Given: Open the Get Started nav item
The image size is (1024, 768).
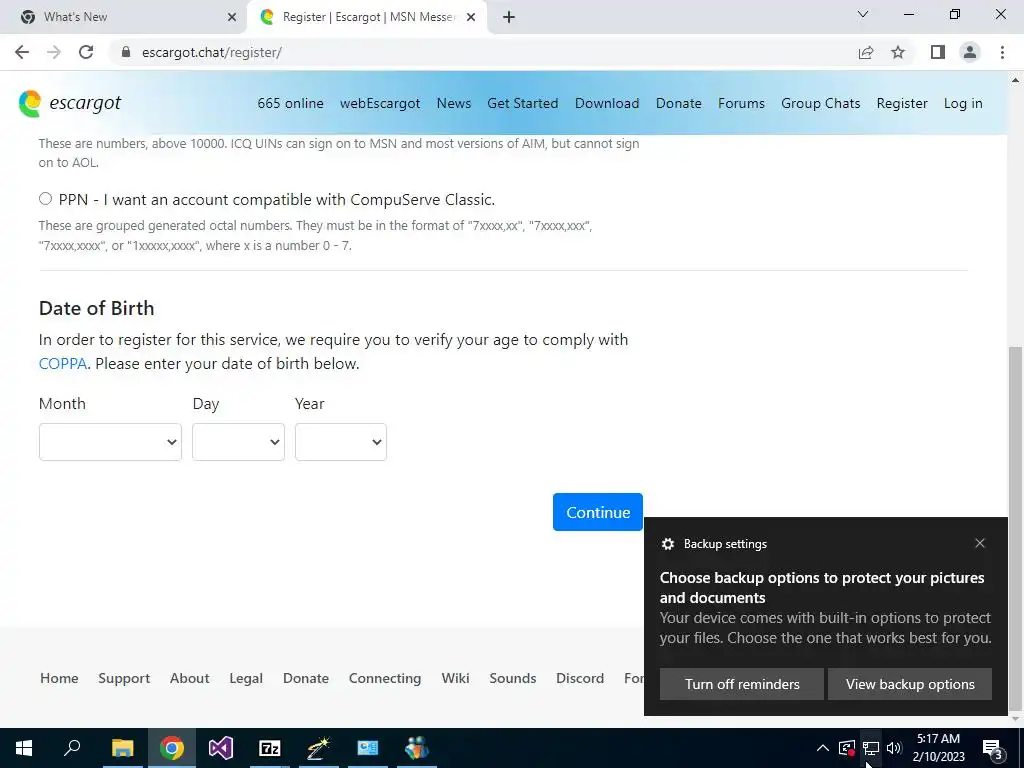Looking at the screenshot, I should [522, 103].
